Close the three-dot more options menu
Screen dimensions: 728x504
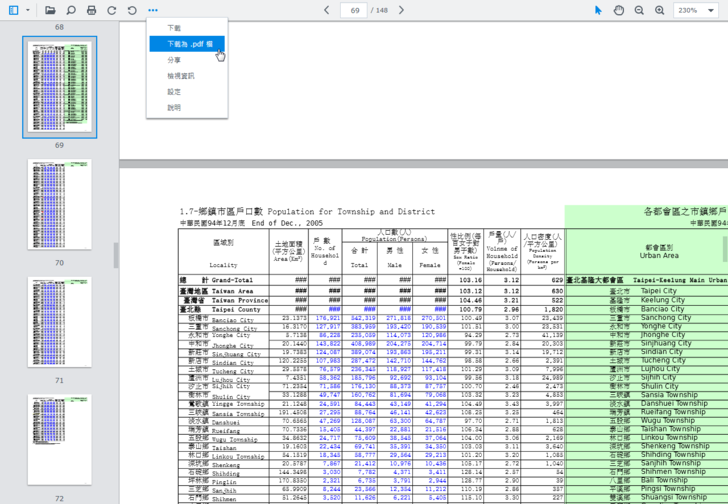point(153,10)
